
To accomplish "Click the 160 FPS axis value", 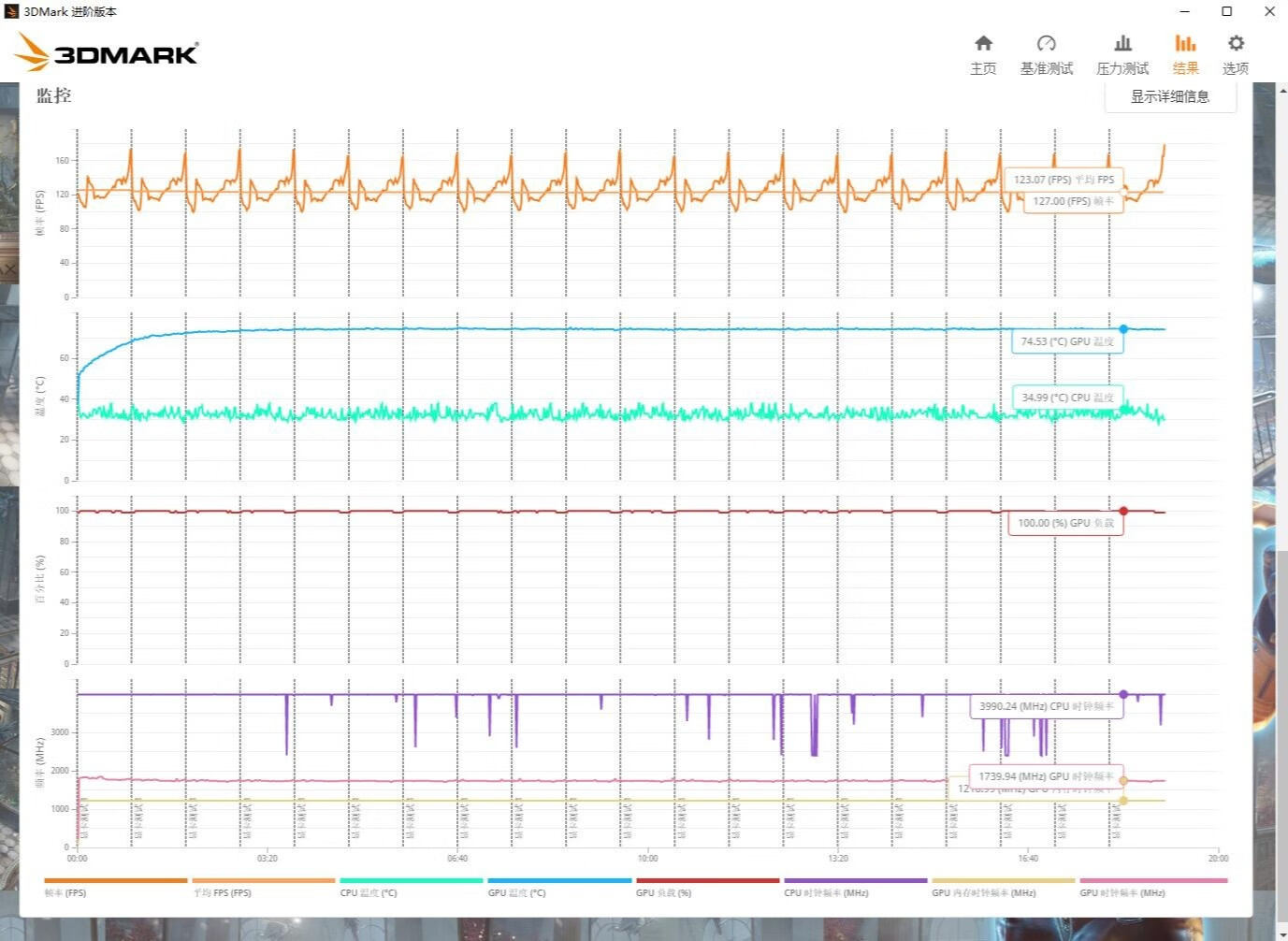I will tap(62, 160).
